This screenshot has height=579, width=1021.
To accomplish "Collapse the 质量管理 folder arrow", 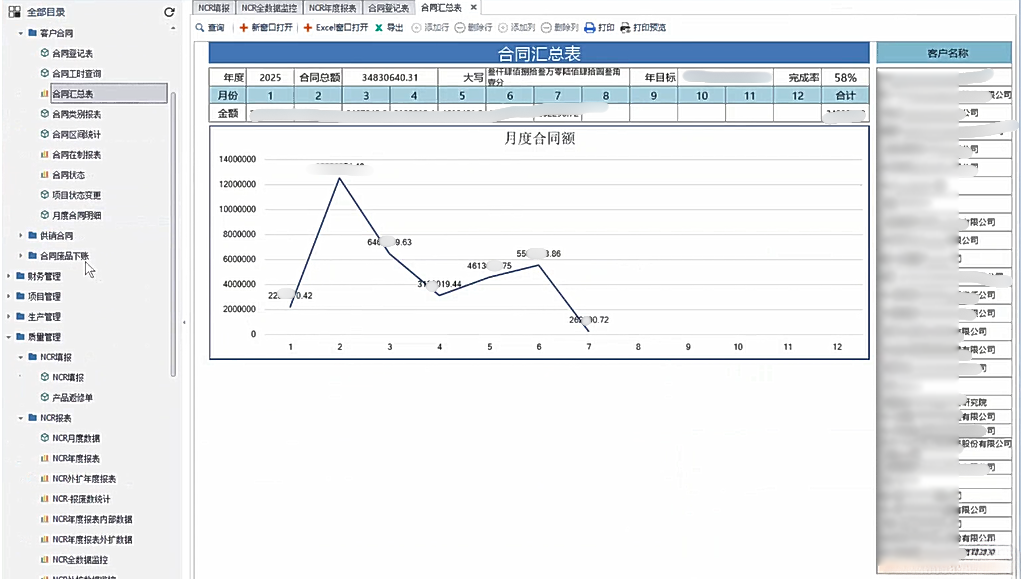I will [x=8, y=337].
